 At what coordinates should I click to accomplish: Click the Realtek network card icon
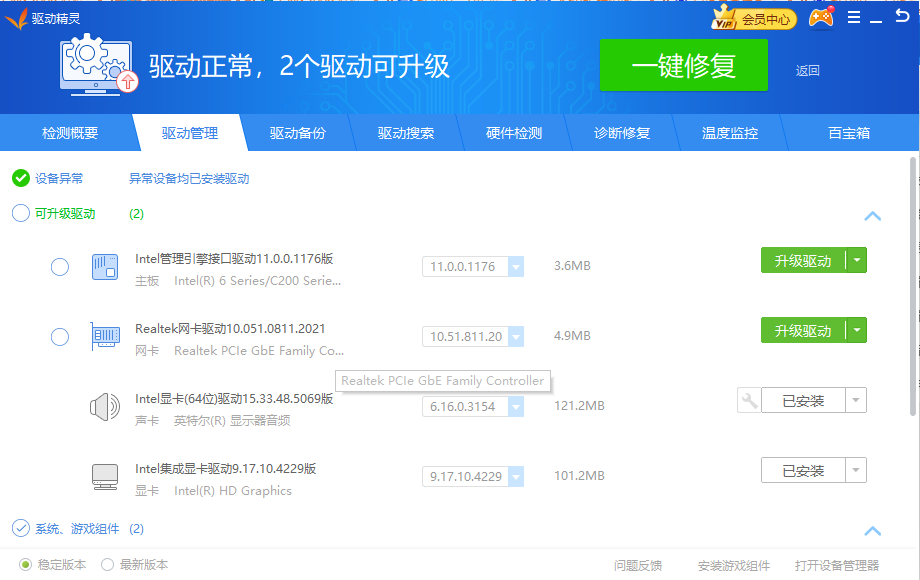105,337
